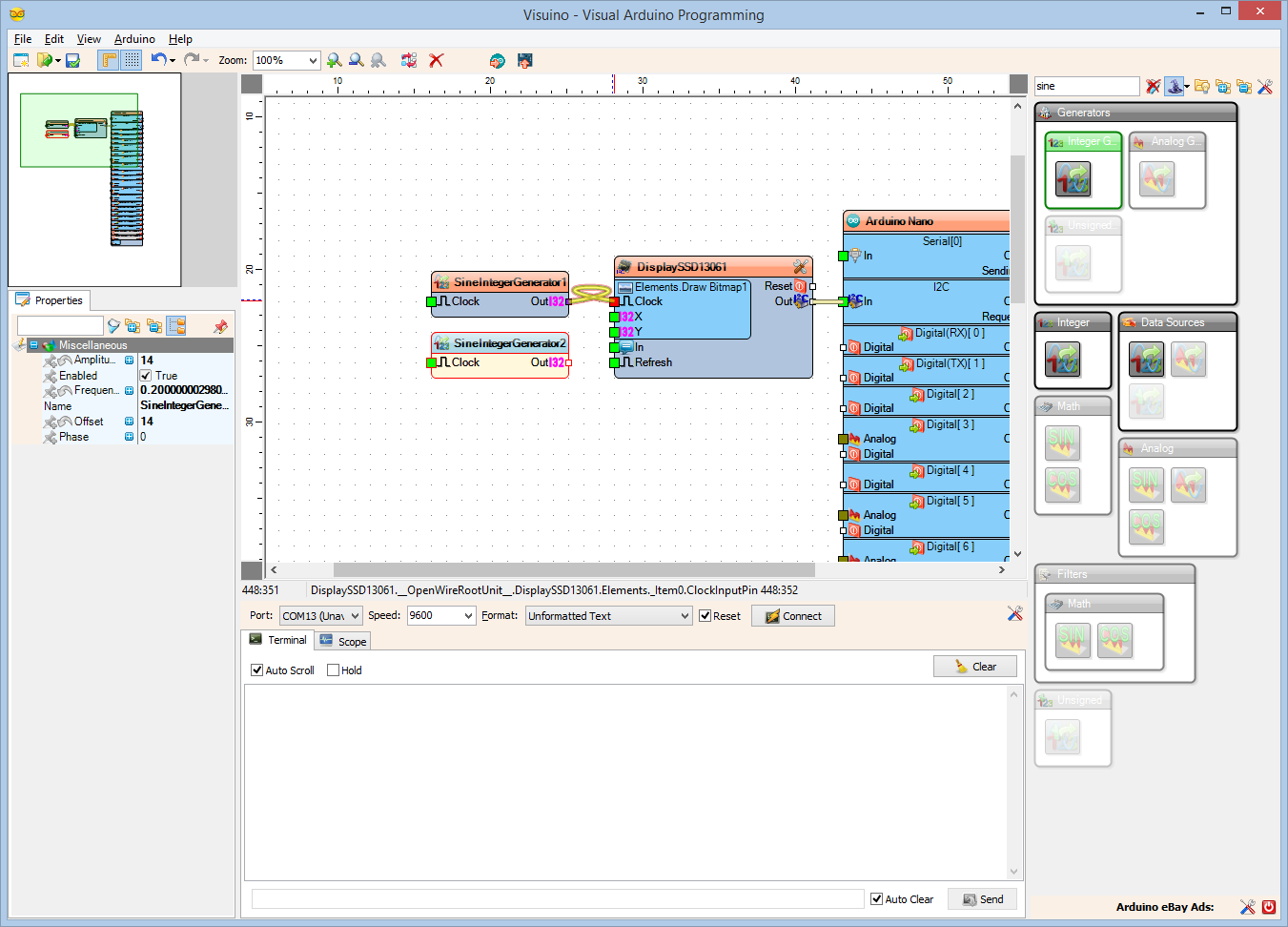
Task: Clear the component search filter
Action: tap(1153, 86)
